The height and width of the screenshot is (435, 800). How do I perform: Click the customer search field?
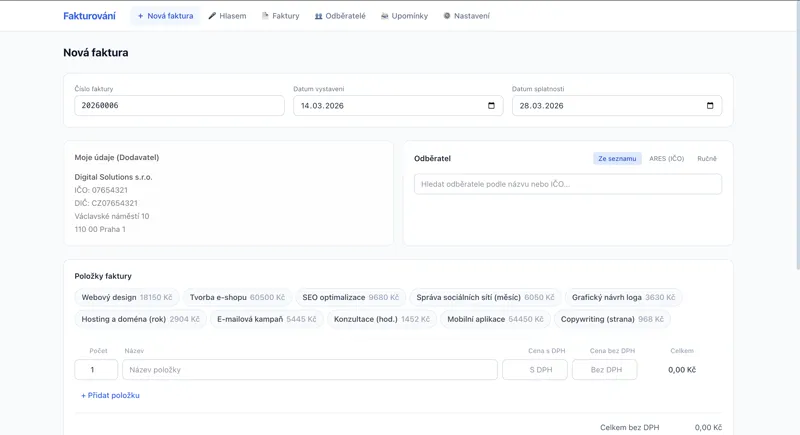click(567, 184)
